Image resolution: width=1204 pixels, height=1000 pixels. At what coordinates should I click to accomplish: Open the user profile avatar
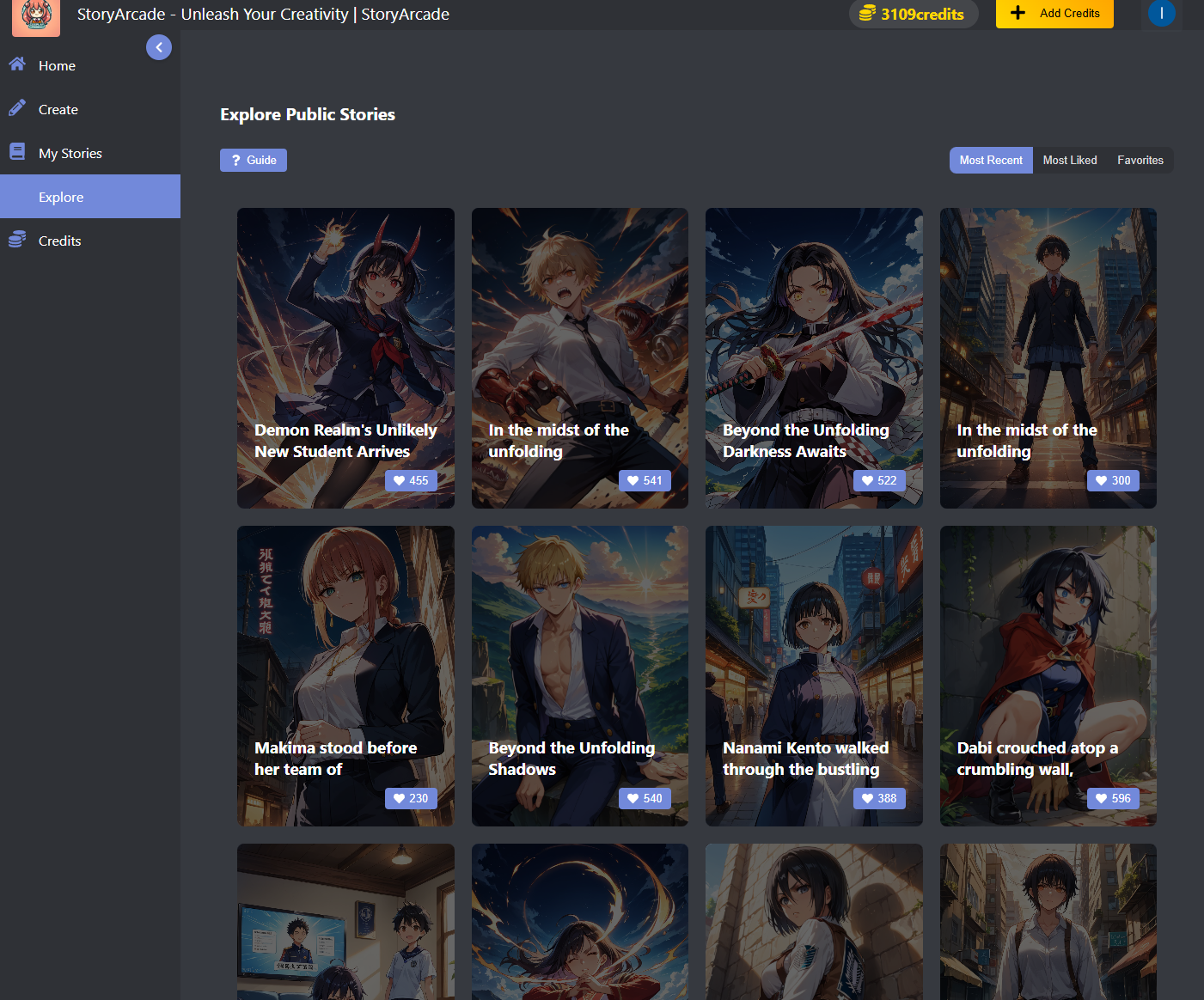[x=1161, y=13]
